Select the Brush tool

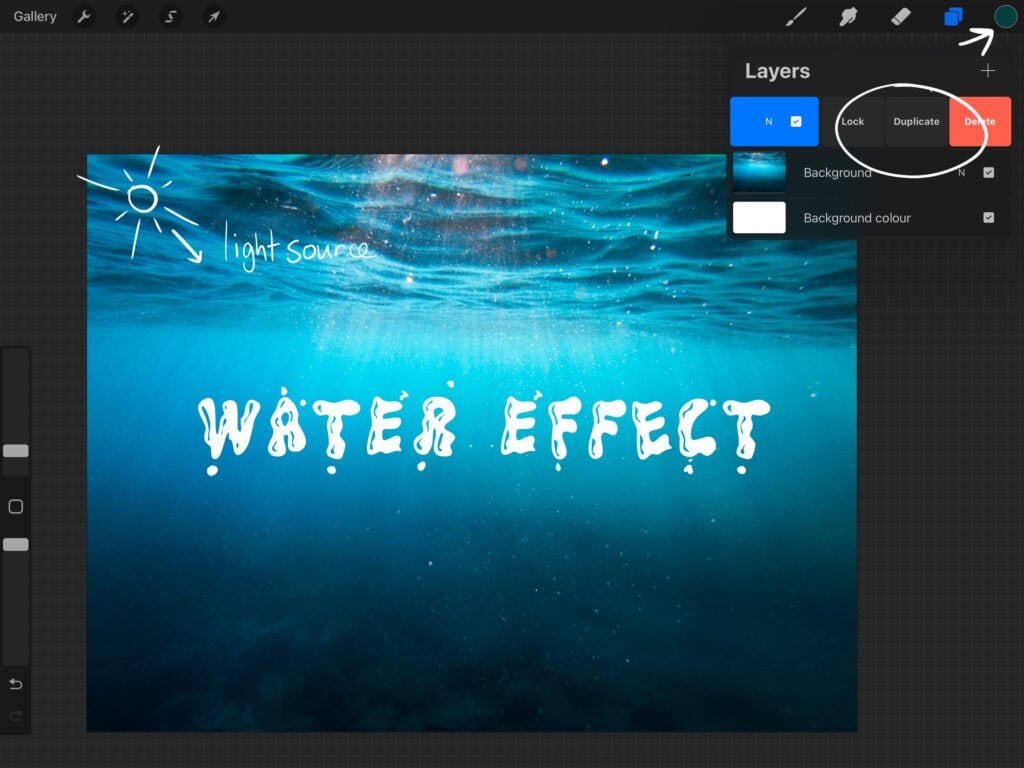tap(796, 17)
